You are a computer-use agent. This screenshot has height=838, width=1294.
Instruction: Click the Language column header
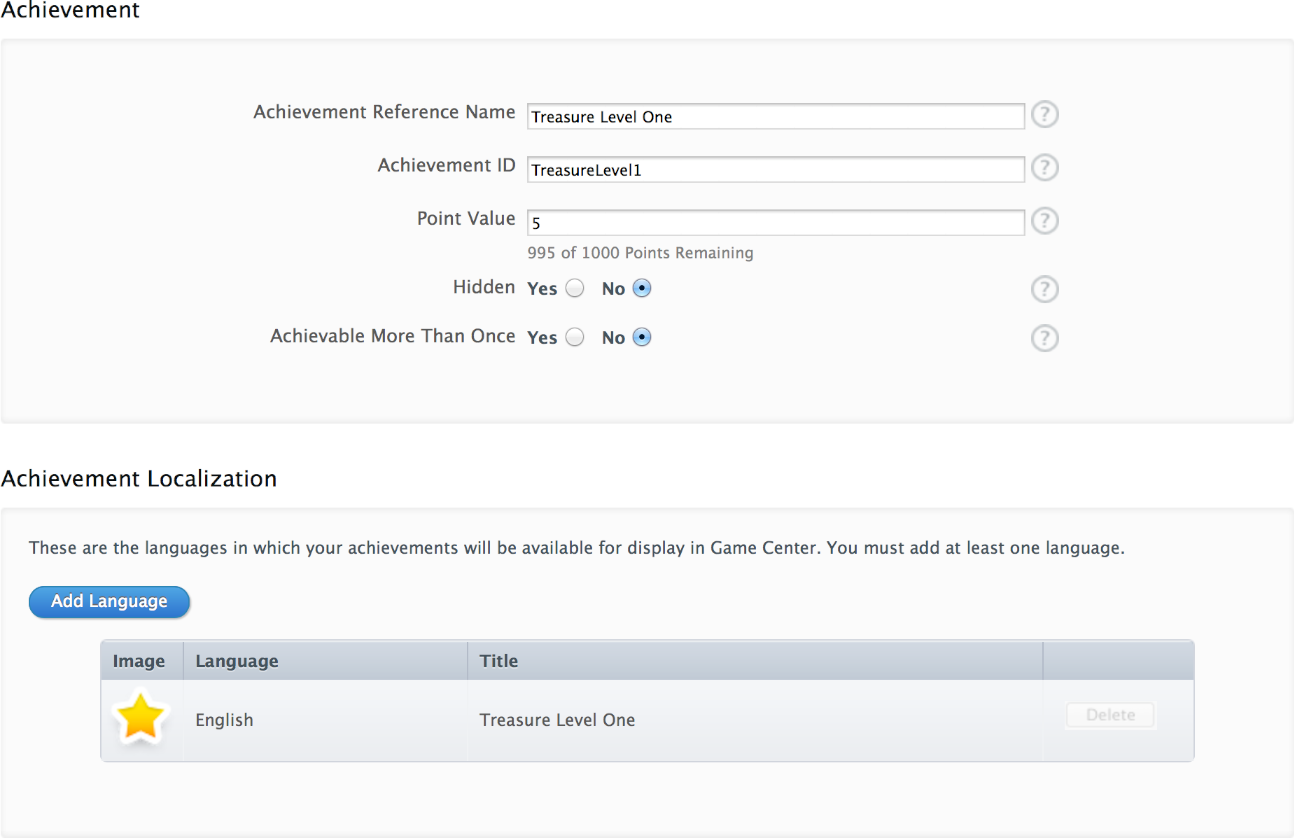[x=237, y=661]
